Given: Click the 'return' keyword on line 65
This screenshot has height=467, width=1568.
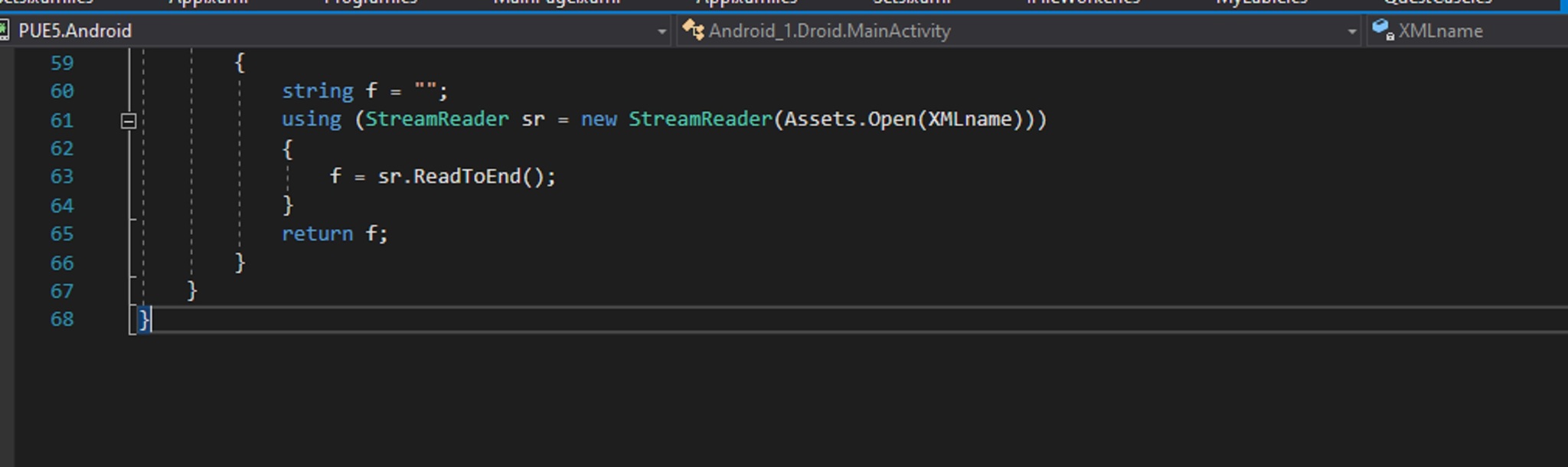Looking at the screenshot, I should point(317,233).
